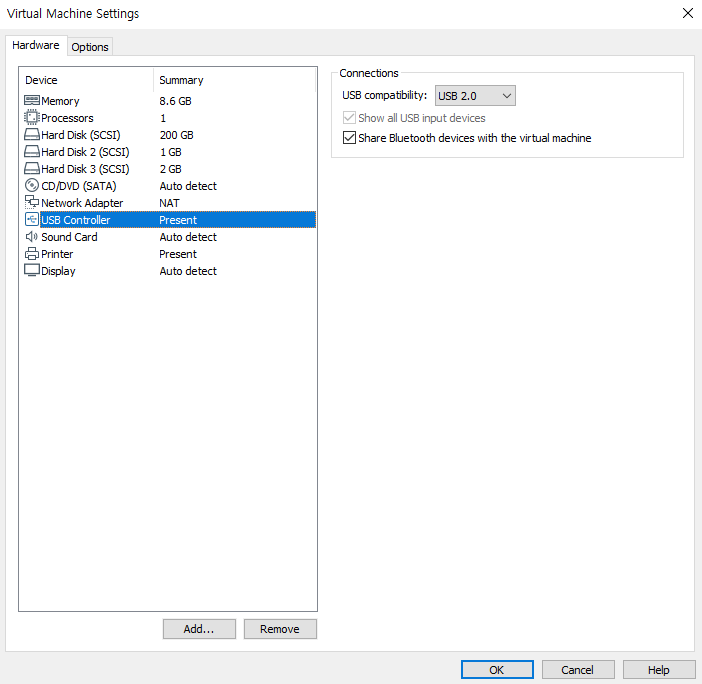Click the Remove button
The height and width of the screenshot is (684, 702).
click(280, 629)
